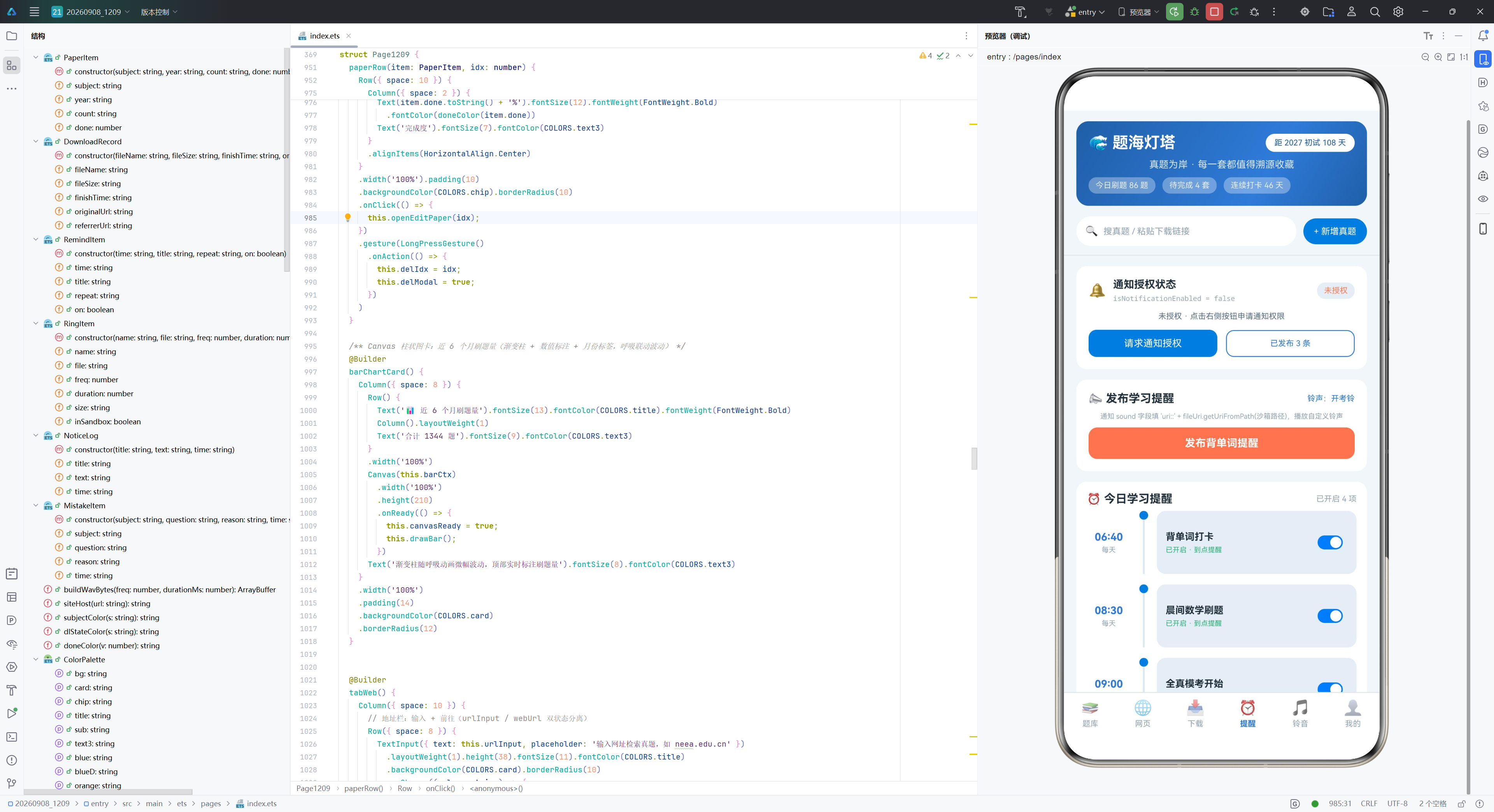Click the 距 2027 初试 108 天 badge

pyautogui.click(x=1310, y=143)
